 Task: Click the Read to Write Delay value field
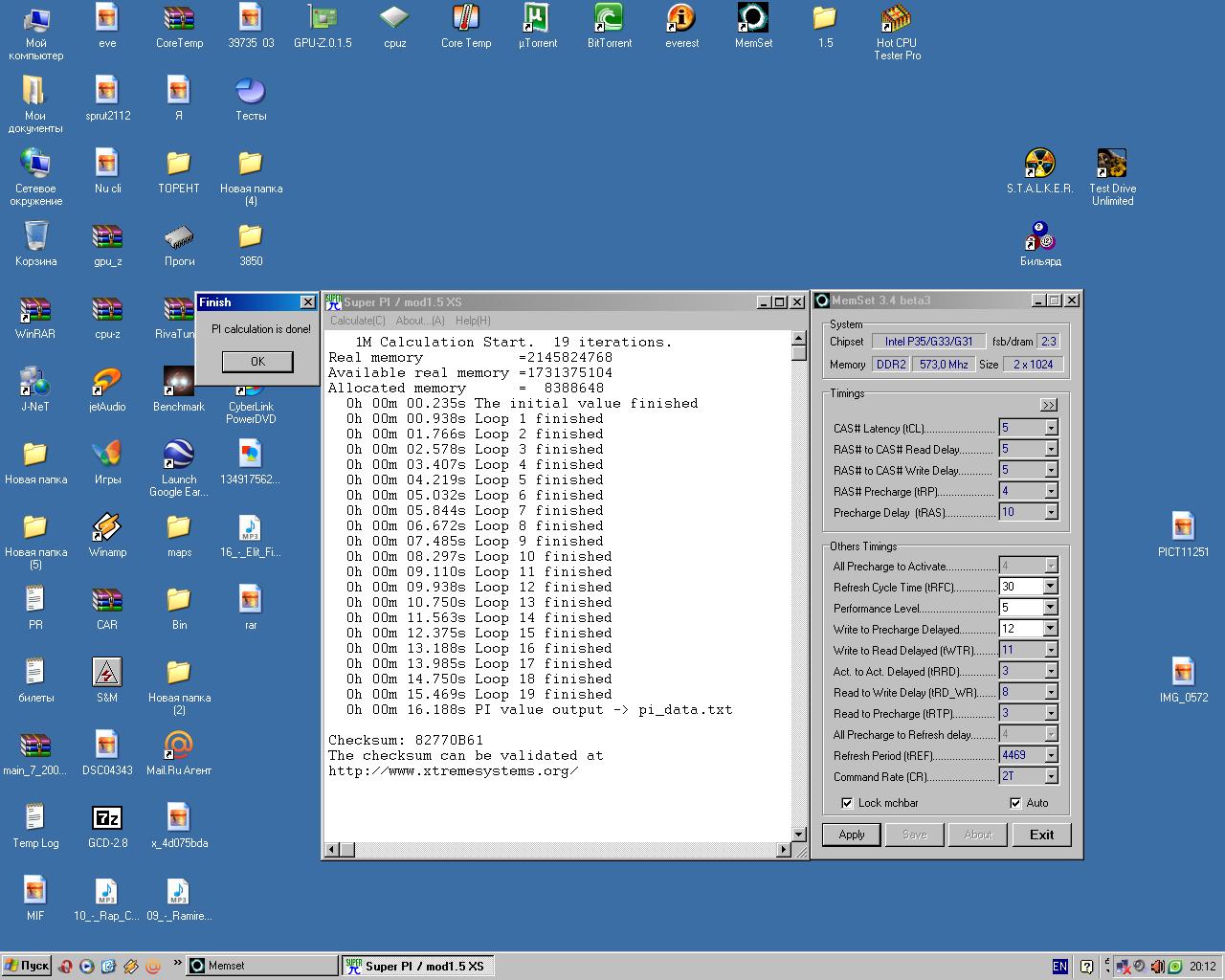tap(1021, 692)
